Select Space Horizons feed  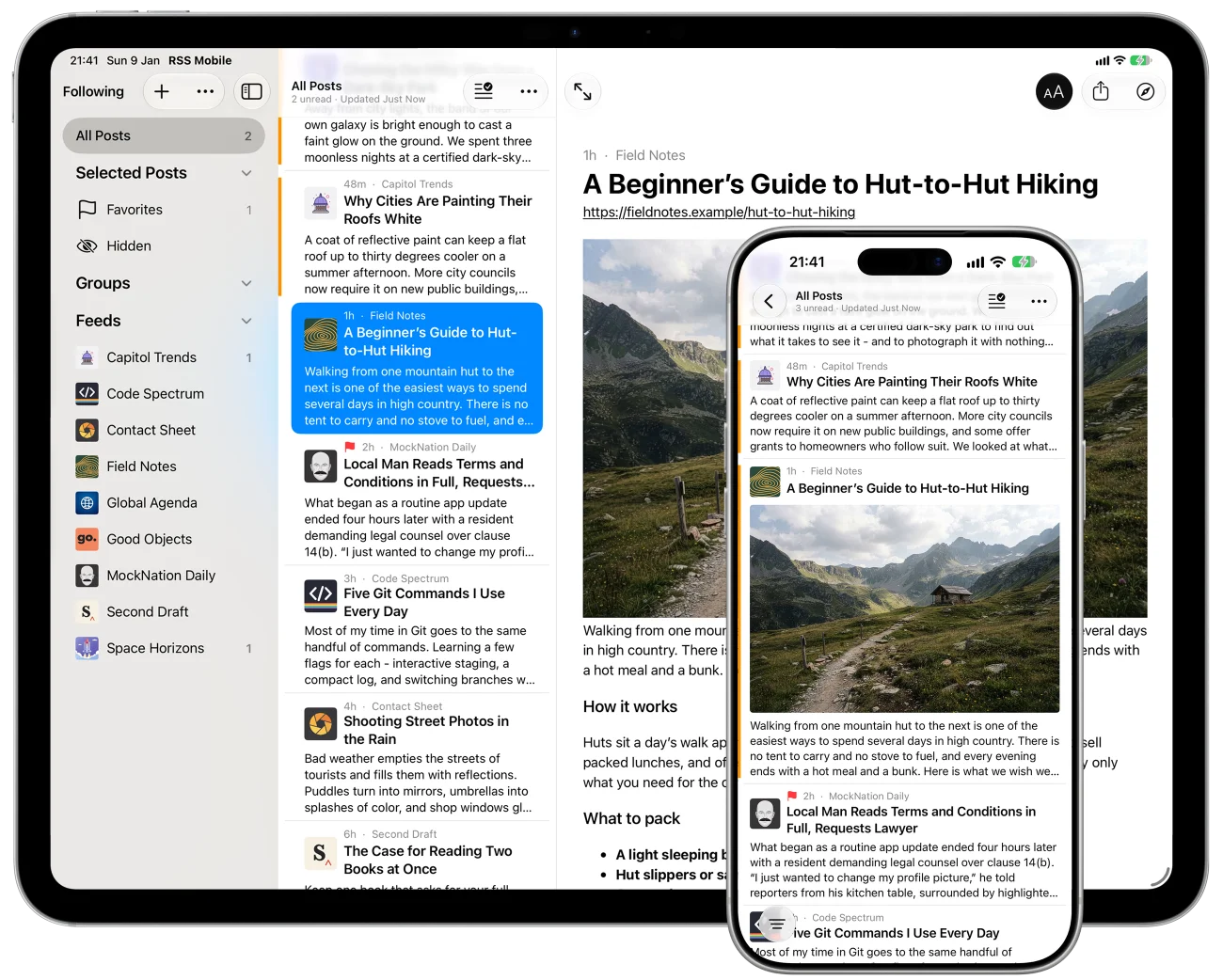tap(165, 648)
